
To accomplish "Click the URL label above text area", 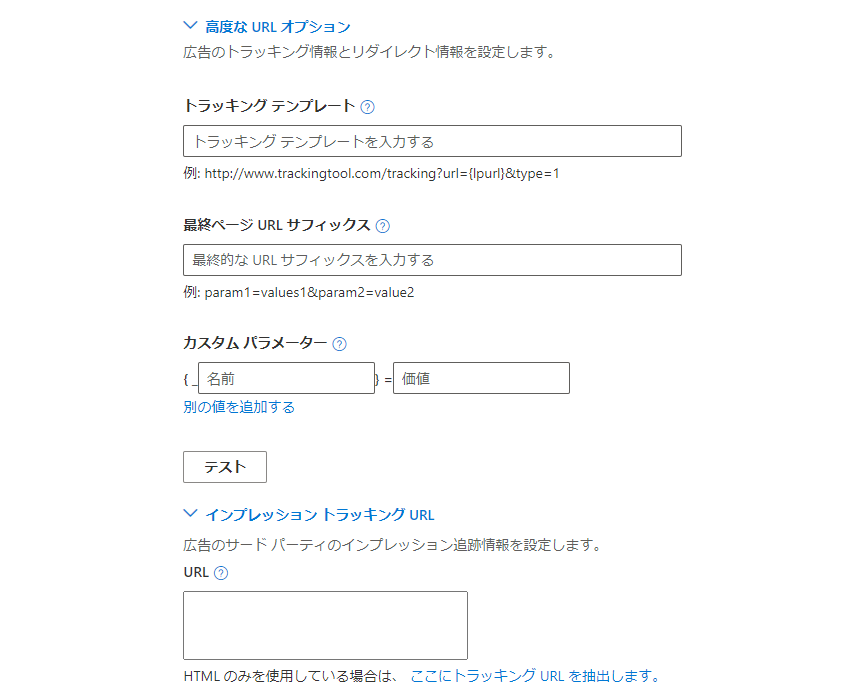I will pos(196,573).
